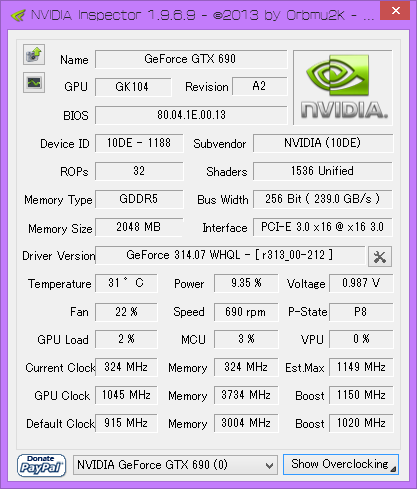This screenshot has width=417, height=489.
Task: Click the screenshot upload camera icon
Action: click(x=34, y=54)
